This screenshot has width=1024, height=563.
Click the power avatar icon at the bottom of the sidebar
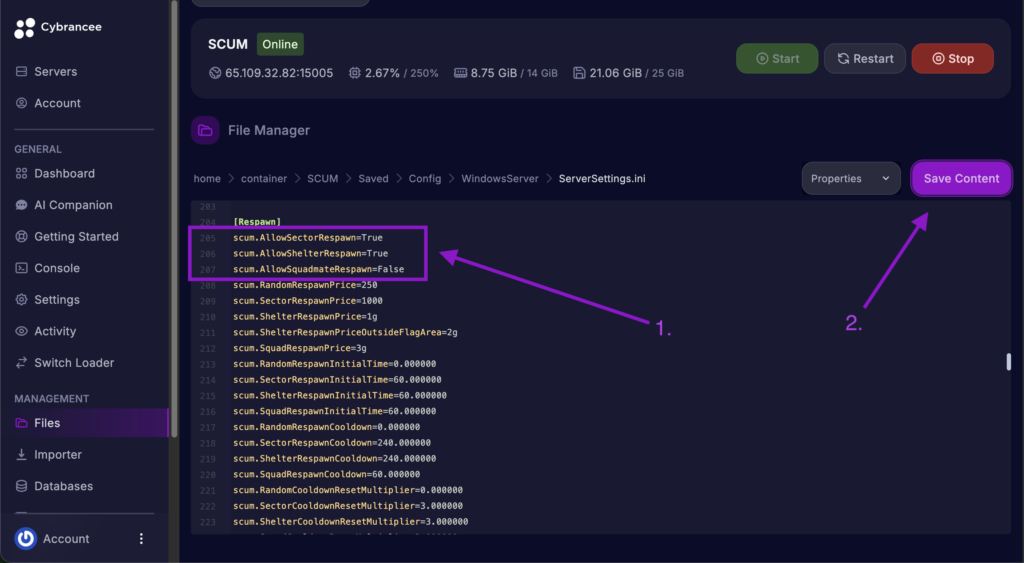point(25,539)
